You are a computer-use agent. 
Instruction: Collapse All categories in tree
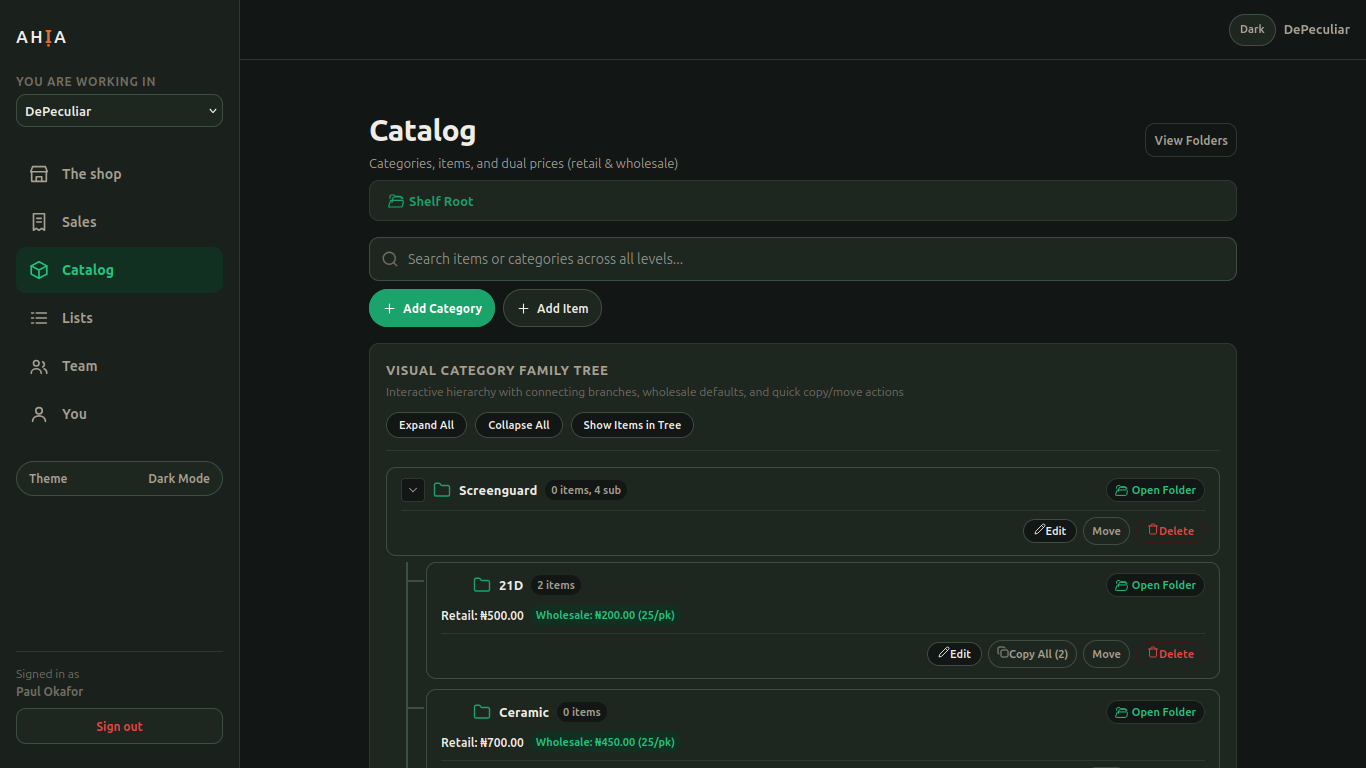(x=519, y=425)
